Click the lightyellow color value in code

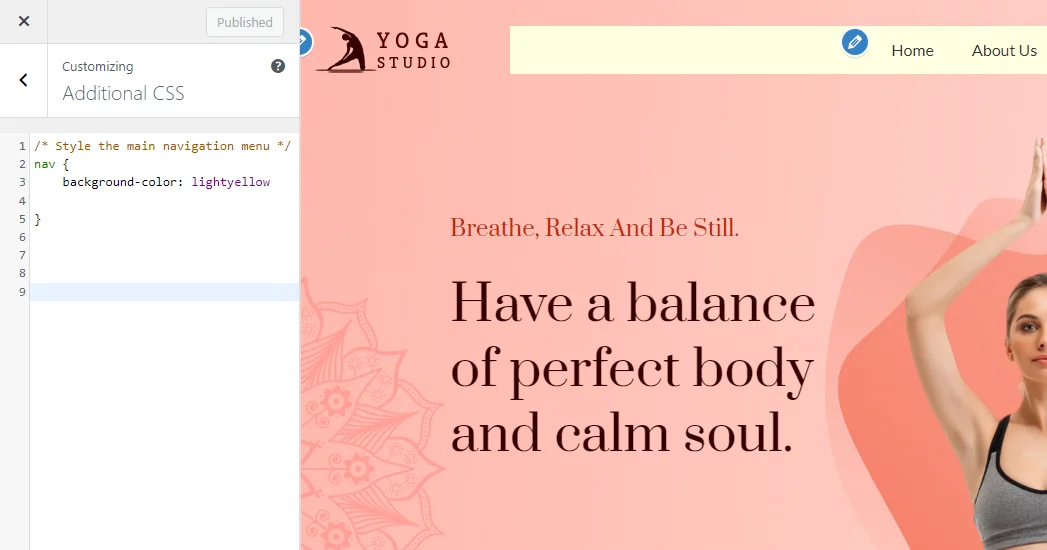coord(230,182)
